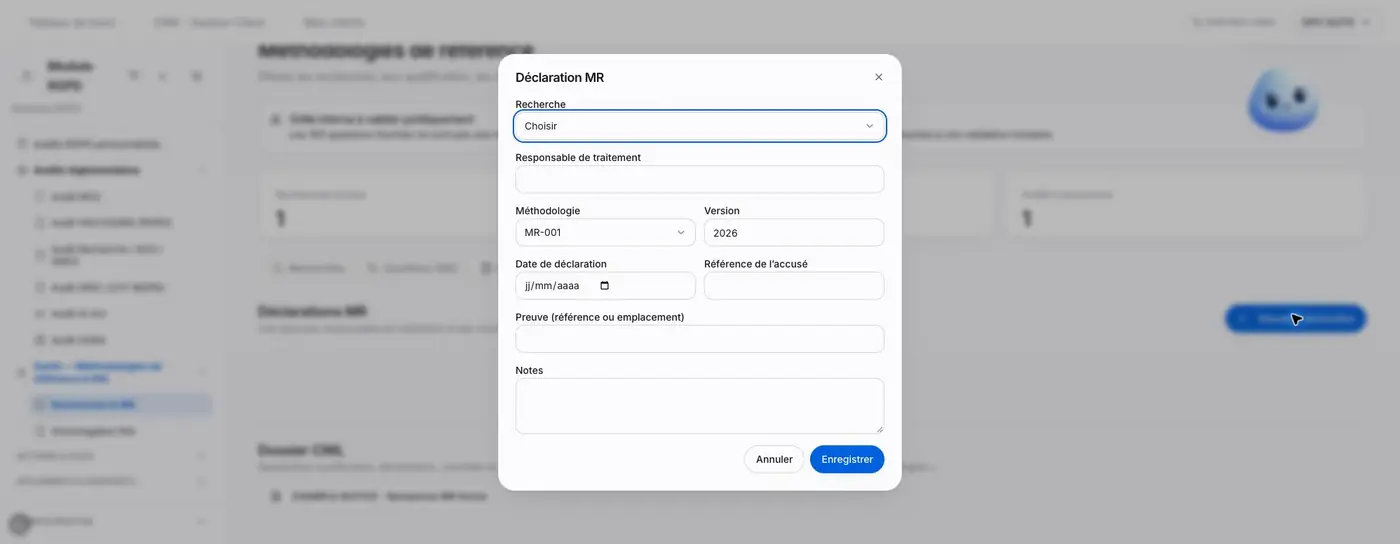Save with the Enregistrer button

click(x=847, y=459)
